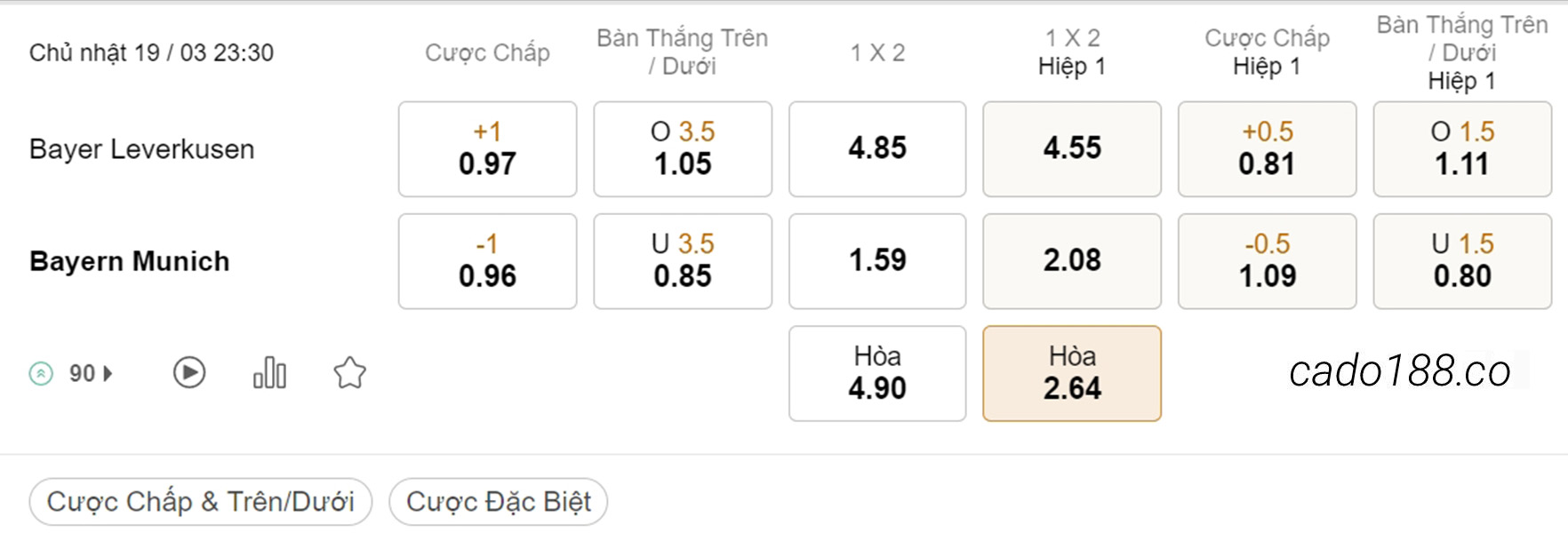Pick Bayern Munich full-time win at 1.59

pos(877,260)
